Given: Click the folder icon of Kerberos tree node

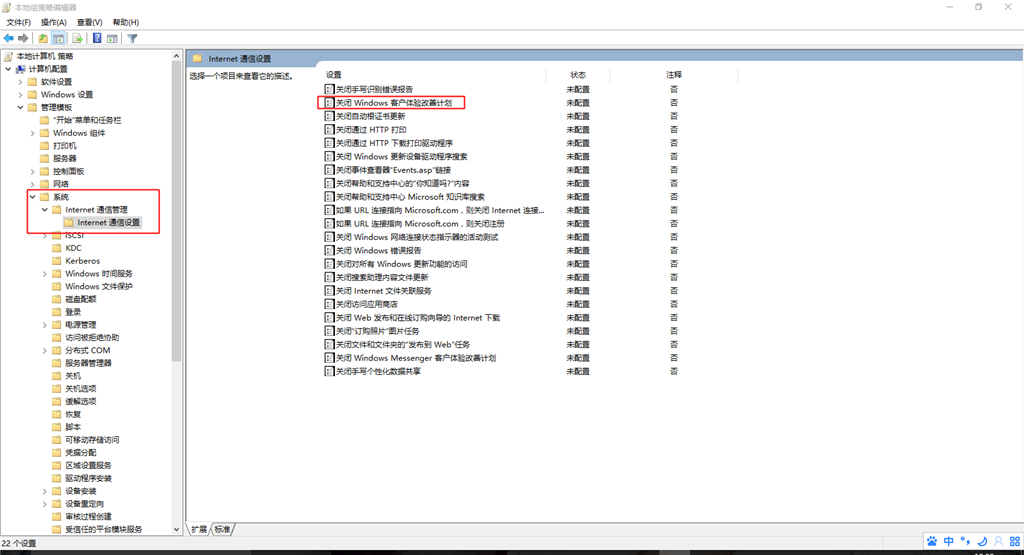Looking at the screenshot, I should click(57, 261).
